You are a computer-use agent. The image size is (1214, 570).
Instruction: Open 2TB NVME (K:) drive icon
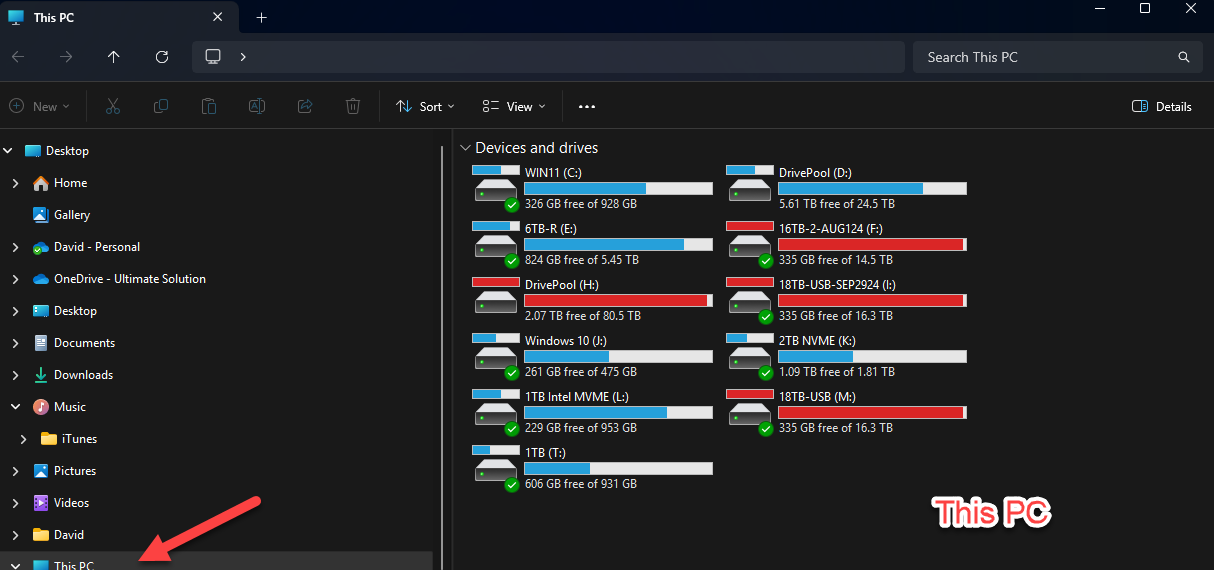[750, 356]
